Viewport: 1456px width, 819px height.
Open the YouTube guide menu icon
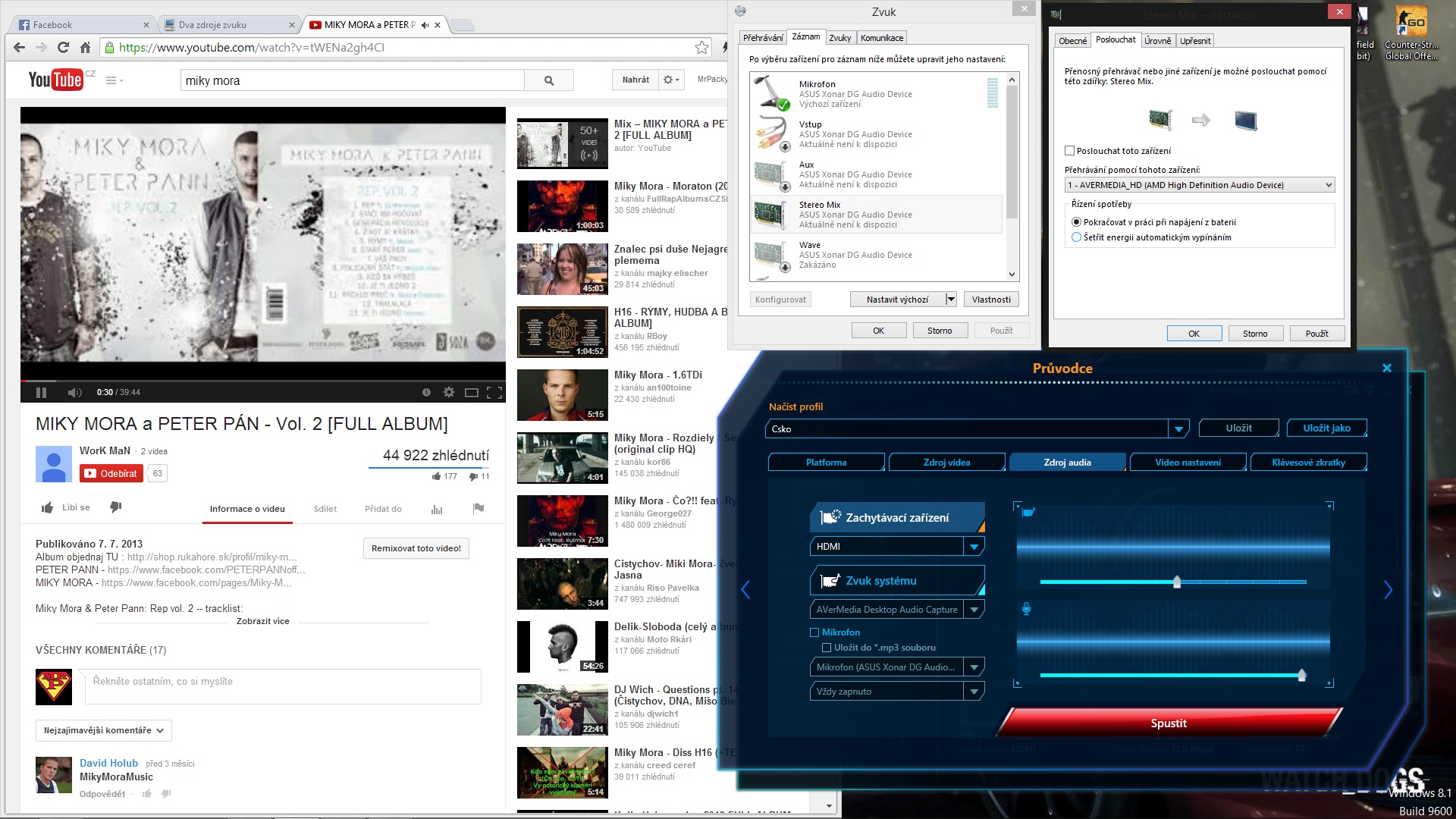tap(114, 80)
